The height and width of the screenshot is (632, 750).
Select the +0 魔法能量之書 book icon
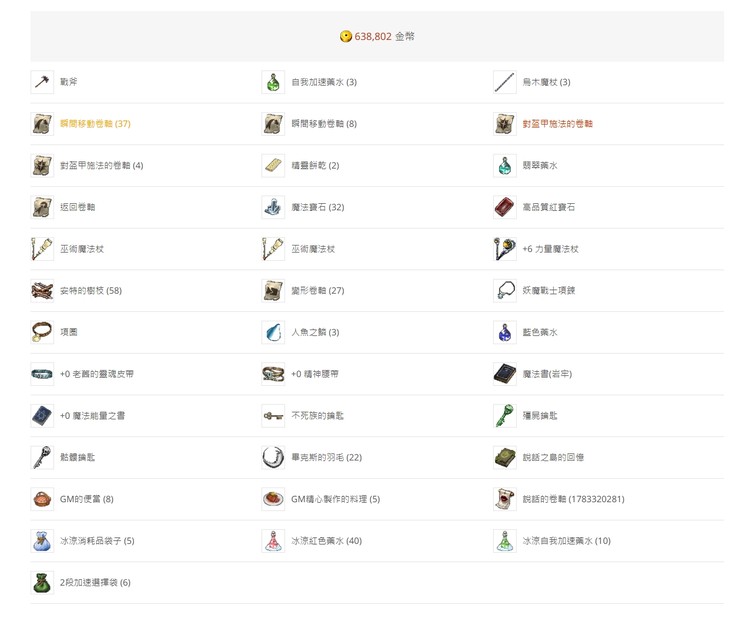42,415
